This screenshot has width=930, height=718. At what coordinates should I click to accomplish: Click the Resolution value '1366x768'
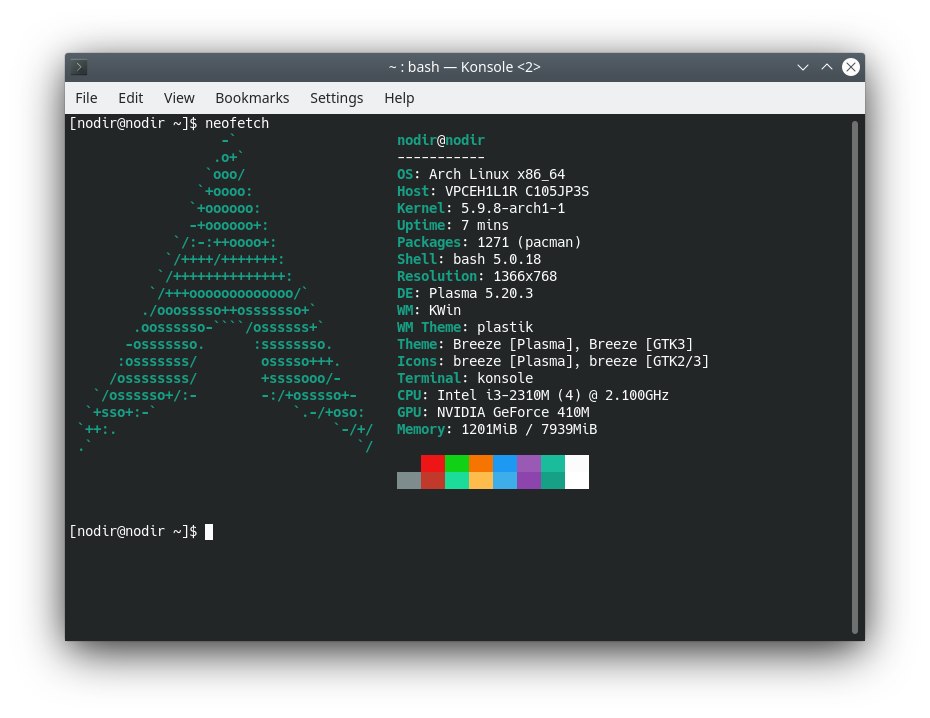[525, 276]
